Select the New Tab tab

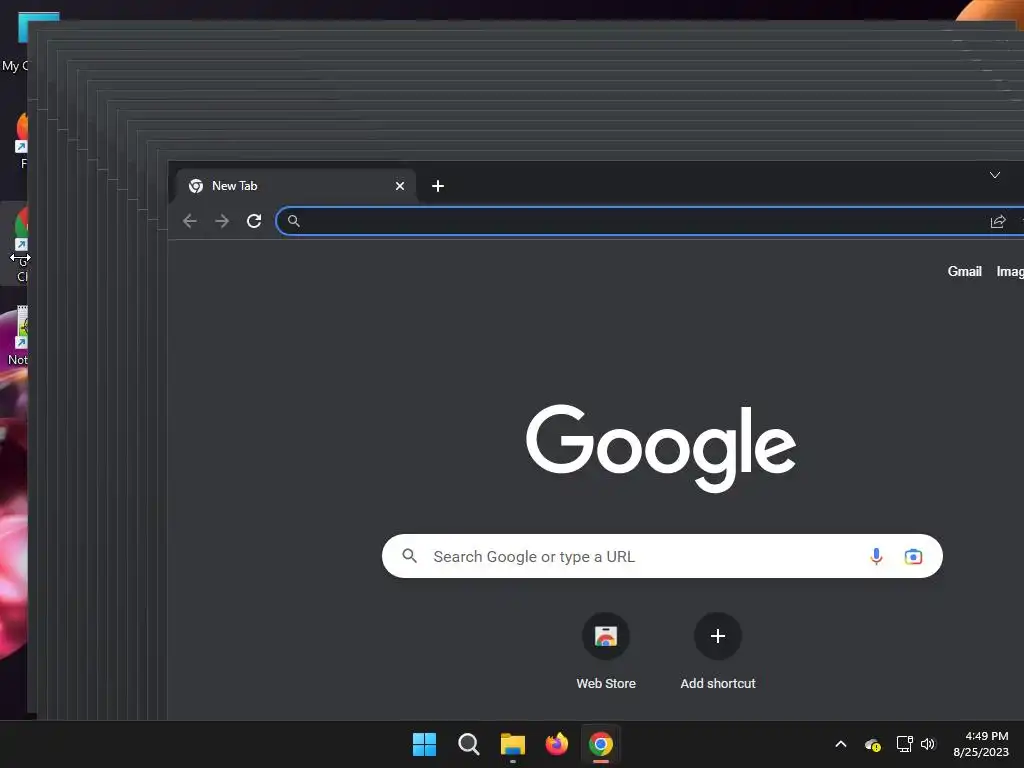coord(295,186)
